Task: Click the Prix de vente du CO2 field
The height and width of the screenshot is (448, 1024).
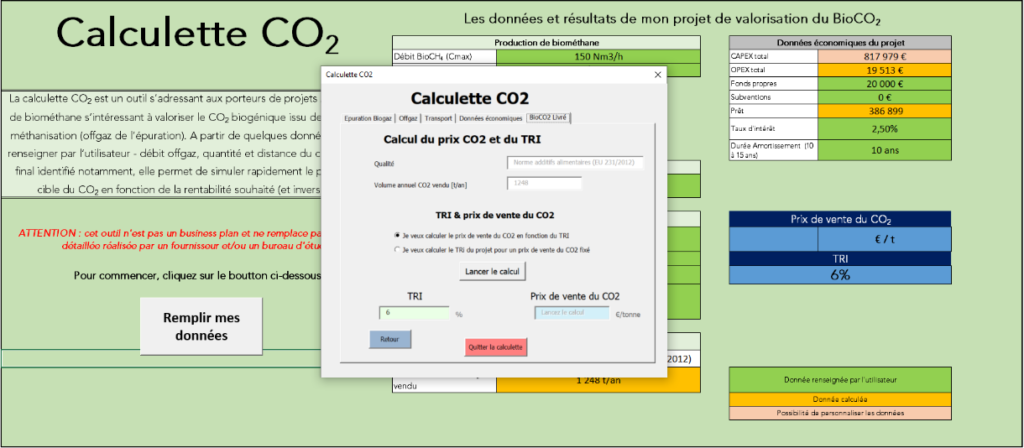Action: tap(571, 313)
